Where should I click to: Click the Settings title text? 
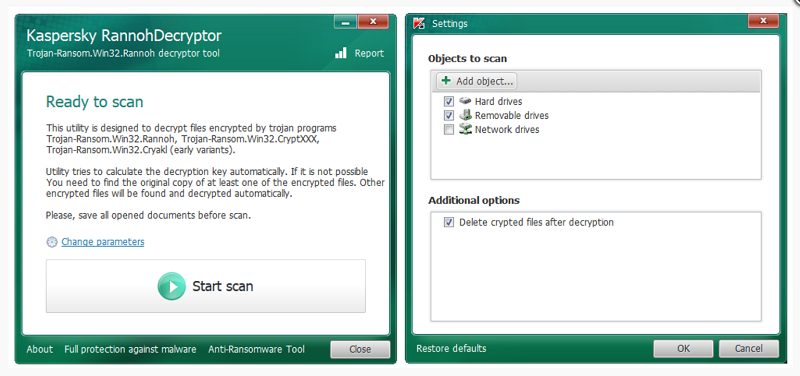click(x=449, y=23)
